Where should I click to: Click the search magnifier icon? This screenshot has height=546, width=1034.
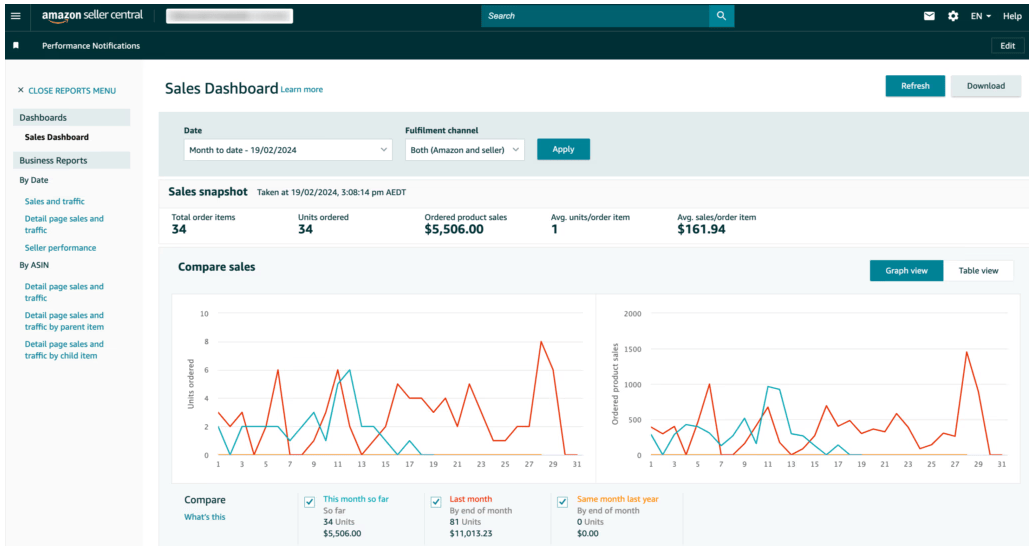[721, 16]
